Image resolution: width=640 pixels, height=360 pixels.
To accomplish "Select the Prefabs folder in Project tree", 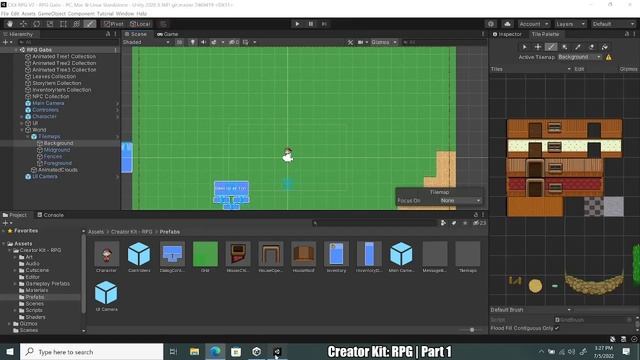I will point(35,297).
